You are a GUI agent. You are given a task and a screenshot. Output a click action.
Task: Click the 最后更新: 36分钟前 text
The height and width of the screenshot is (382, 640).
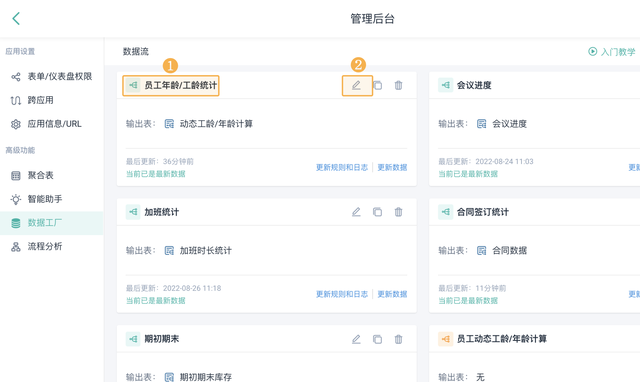point(160,162)
